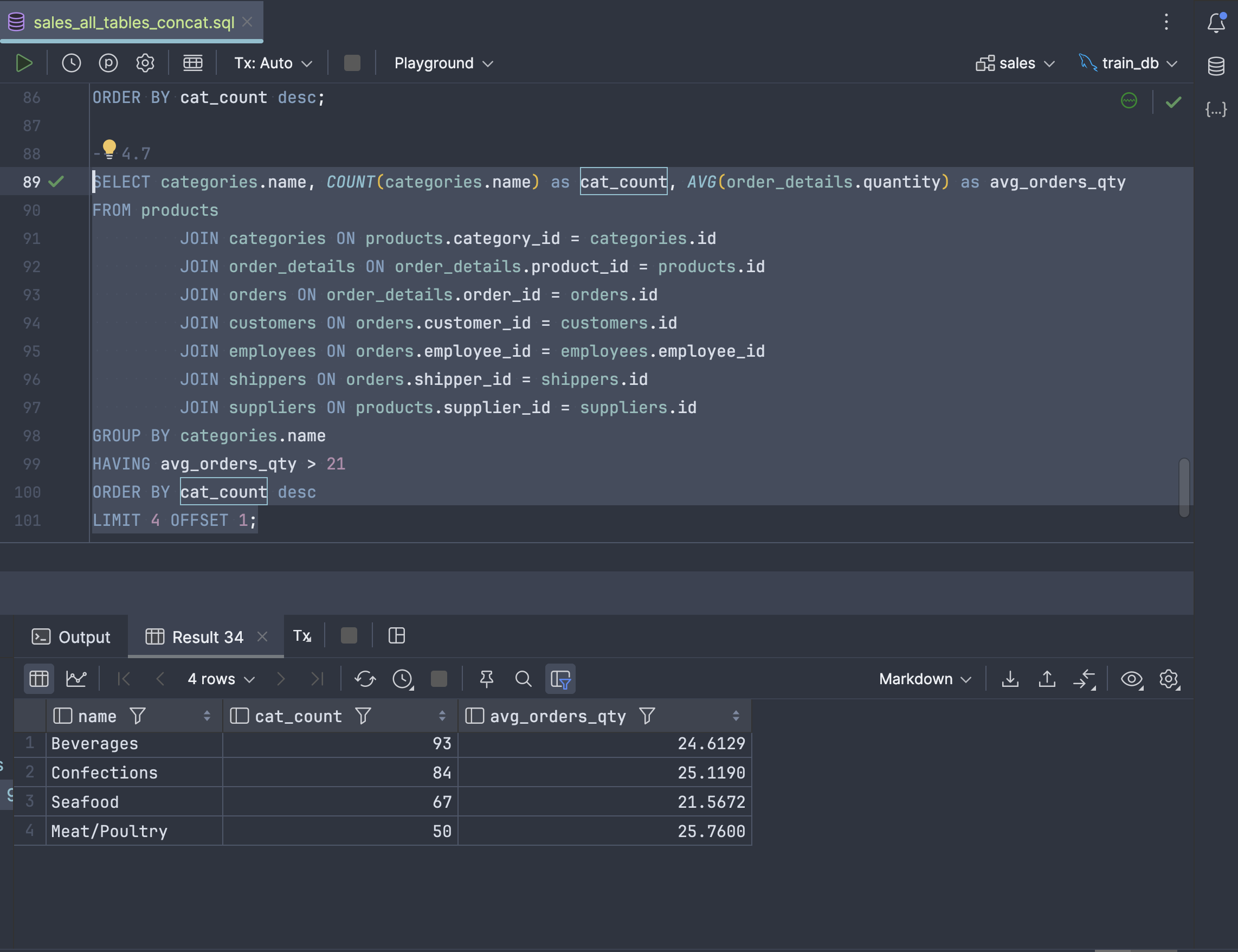Reload the result page with the refresh icon
Image resolution: width=1238 pixels, height=952 pixels.
(365, 678)
